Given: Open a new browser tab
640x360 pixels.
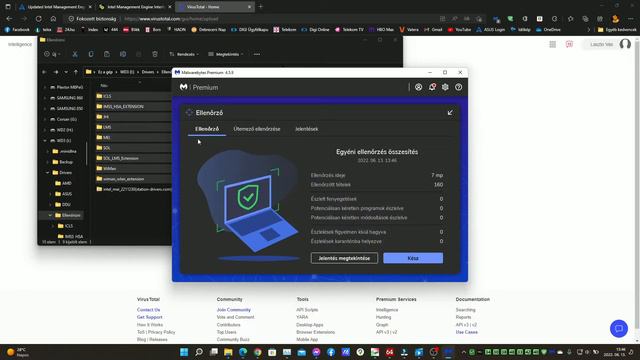Looking at the screenshot, I should click(x=261, y=7).
